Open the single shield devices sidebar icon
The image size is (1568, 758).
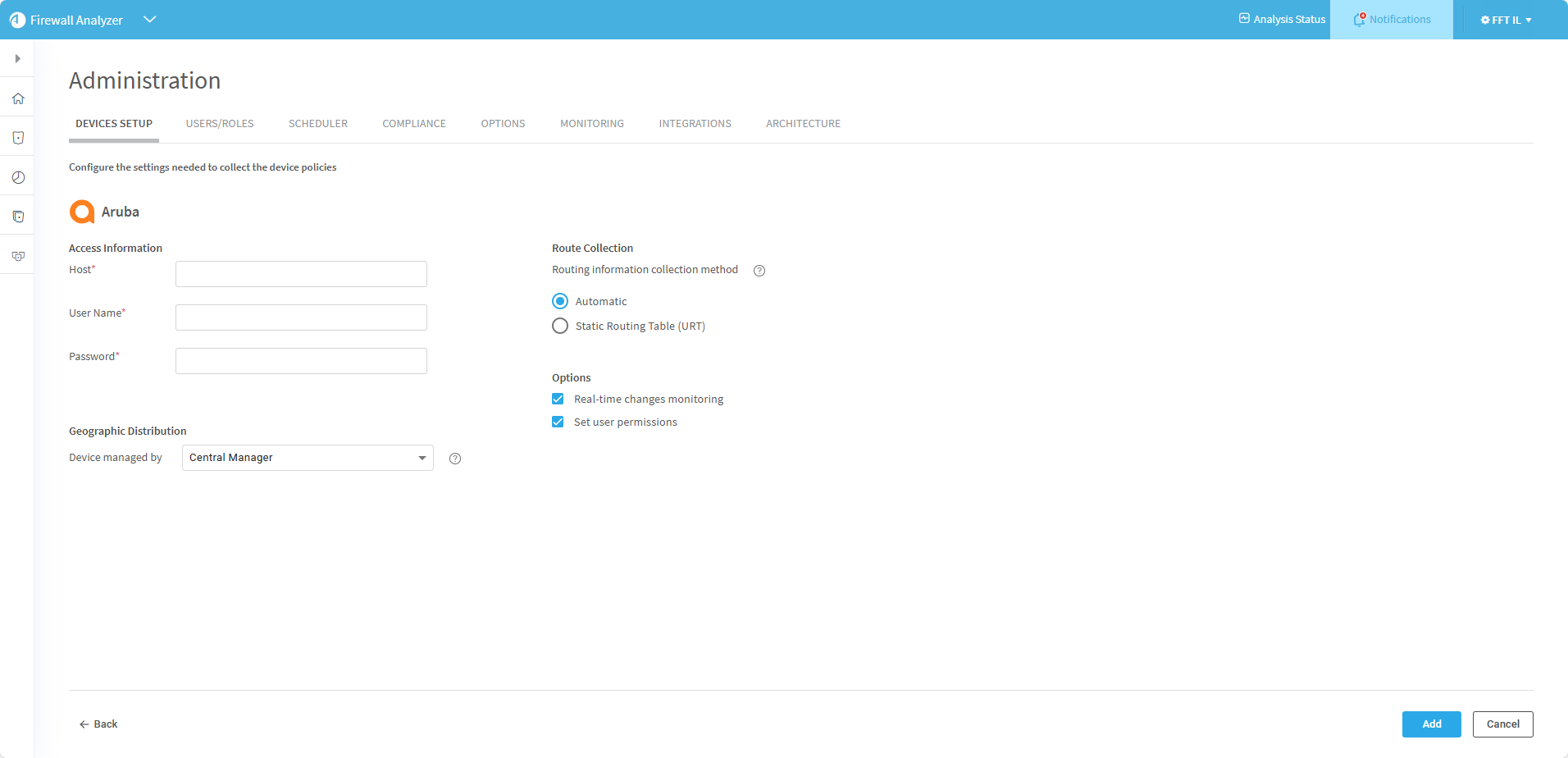tap(18, 138)
